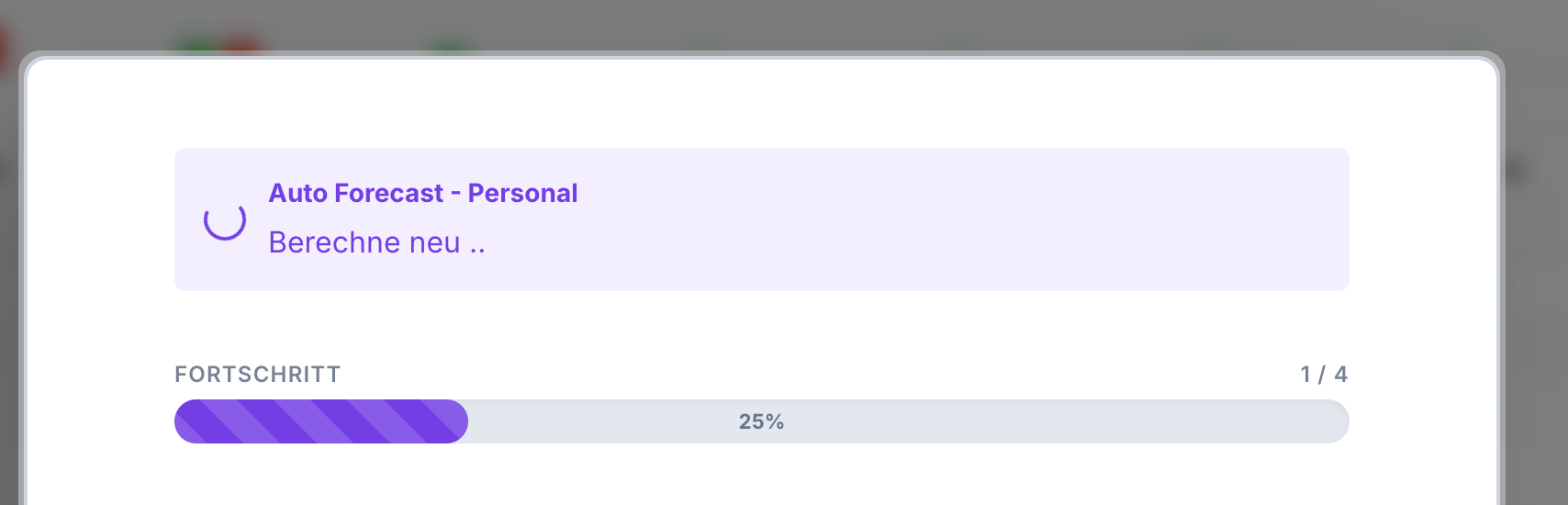Click the purple loading spinner icon

click(x=224, y=220)
